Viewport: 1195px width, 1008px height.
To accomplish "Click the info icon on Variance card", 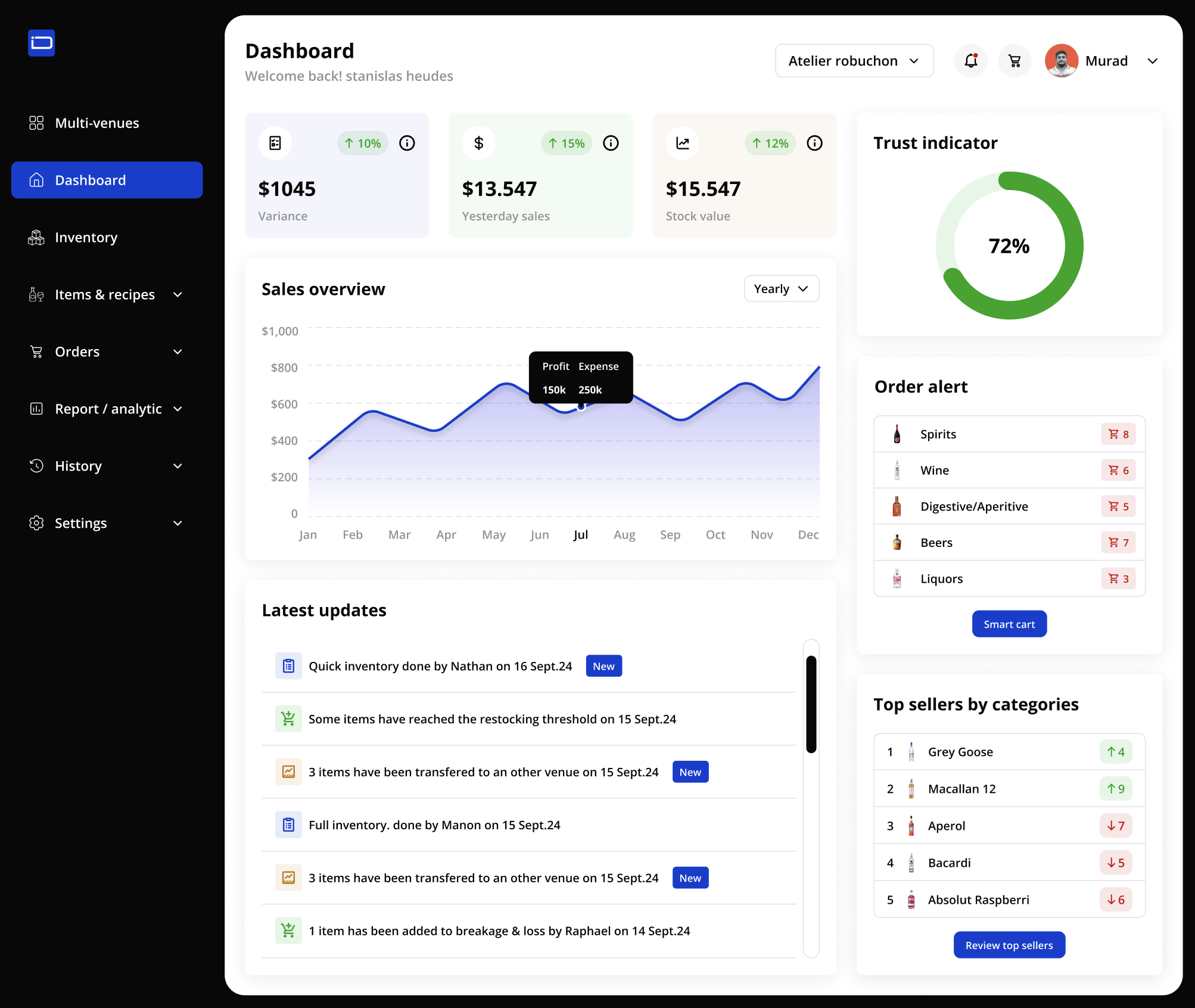I will [407, 143].
